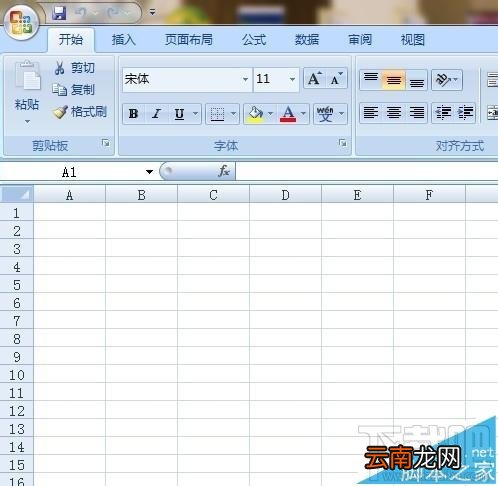Expand the font size dropdown arrow

pos(292,80)
